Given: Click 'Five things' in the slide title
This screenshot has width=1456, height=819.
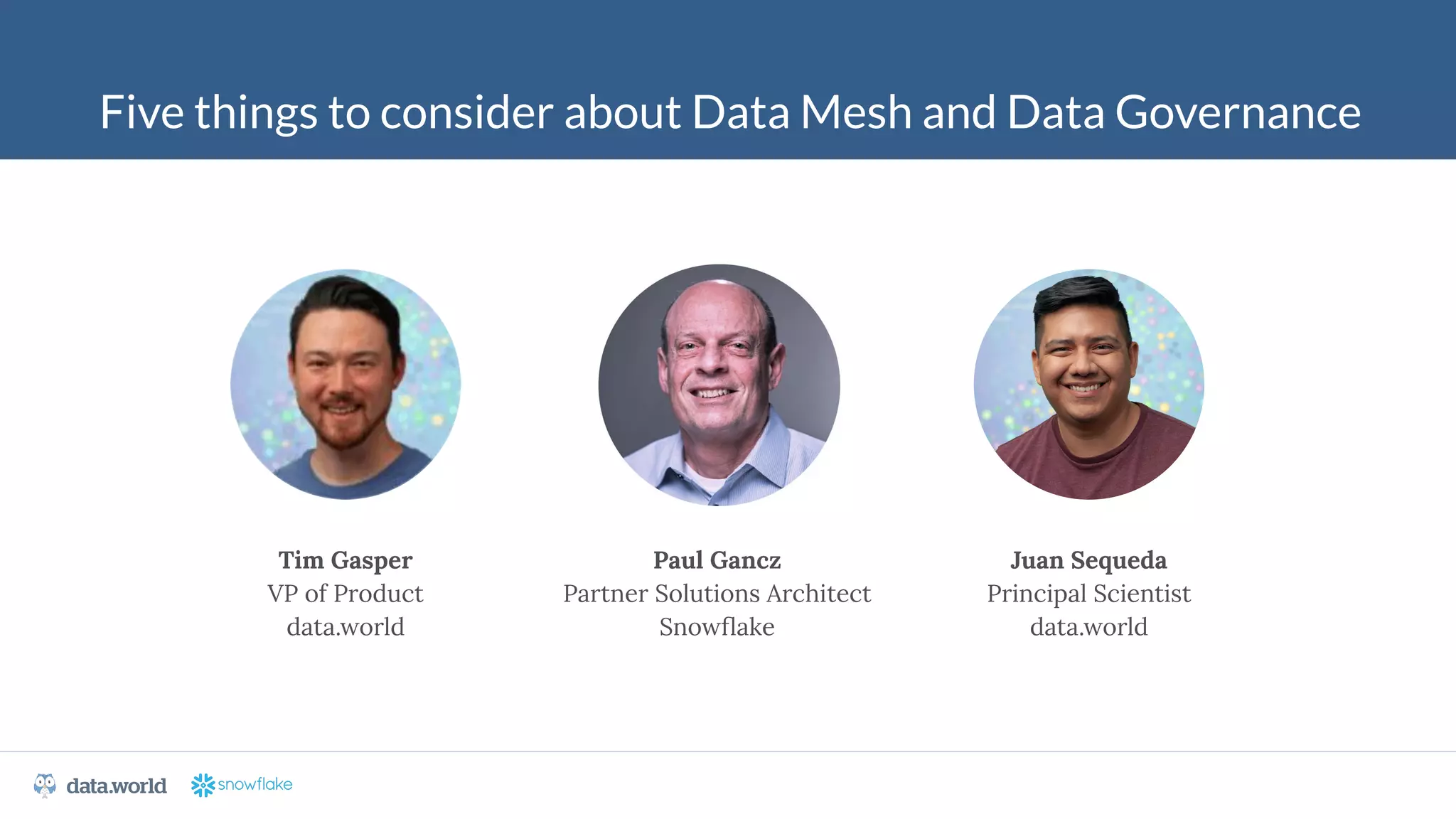Looking at the screenshot, I should click(x=208, y=112).
